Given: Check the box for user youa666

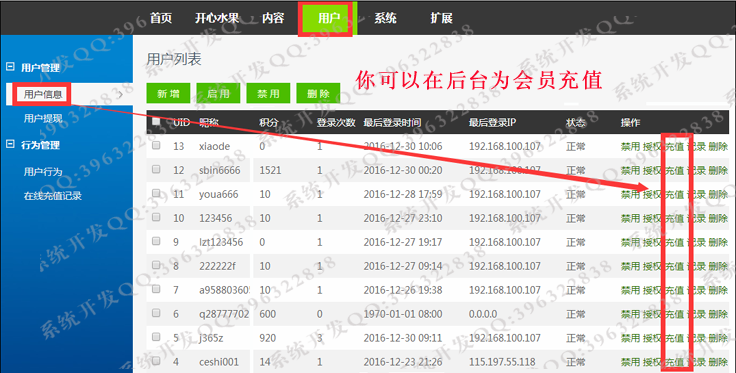Looking at the screenshot, I should point(156,193).
